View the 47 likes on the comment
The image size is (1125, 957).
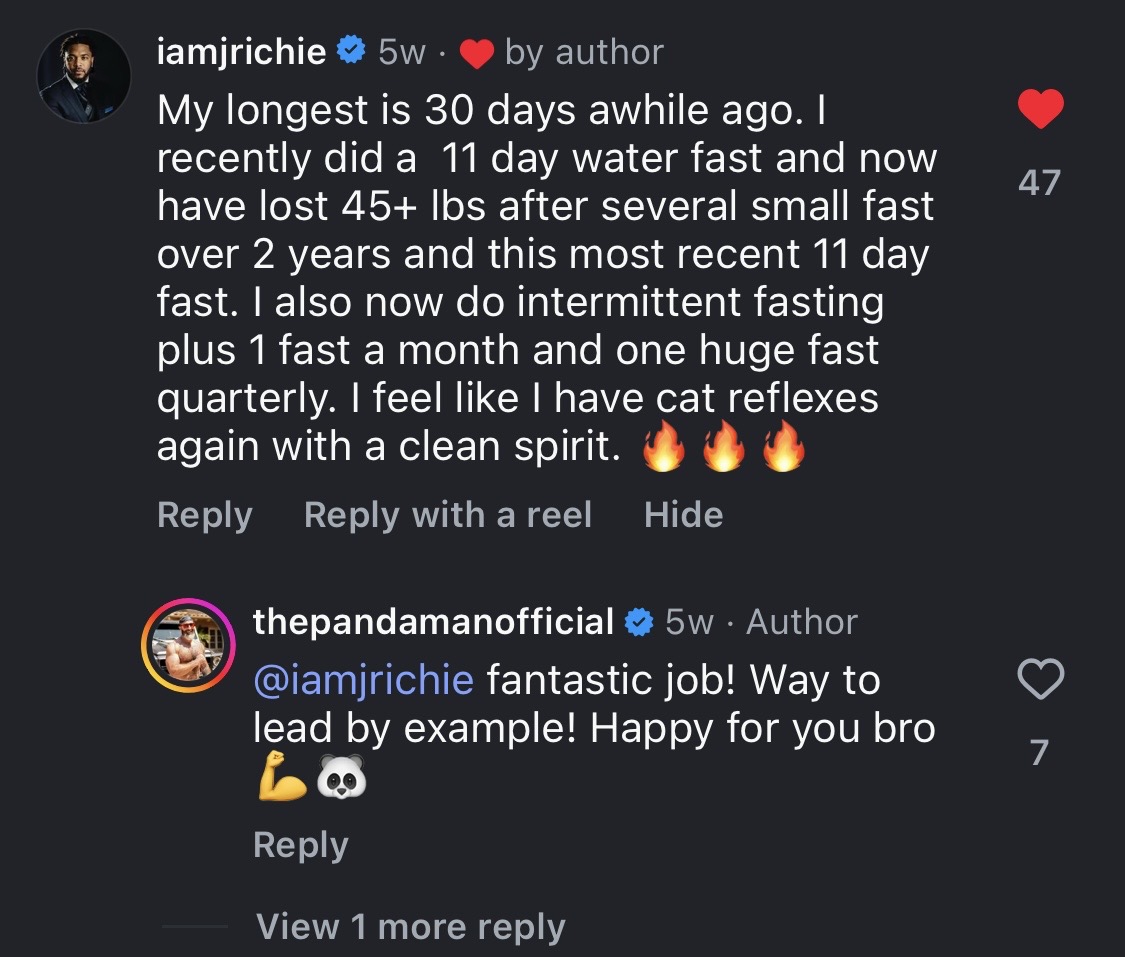1039,182
